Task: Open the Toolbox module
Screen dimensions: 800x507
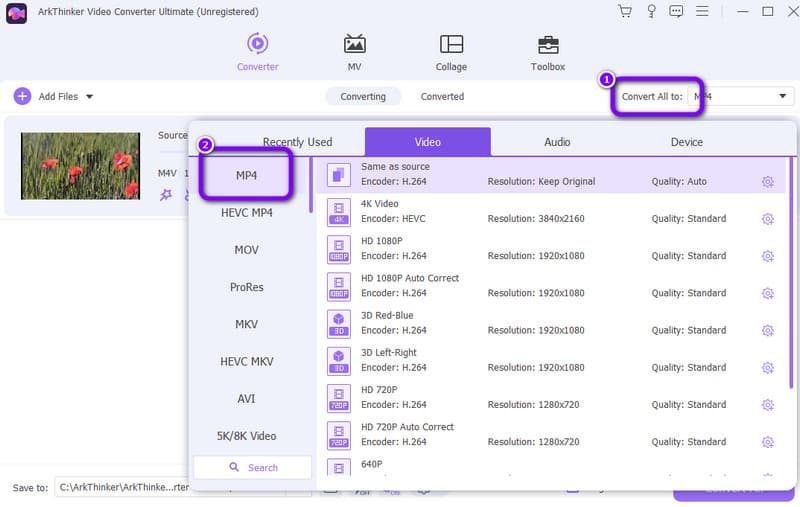Action: point(547,52)
